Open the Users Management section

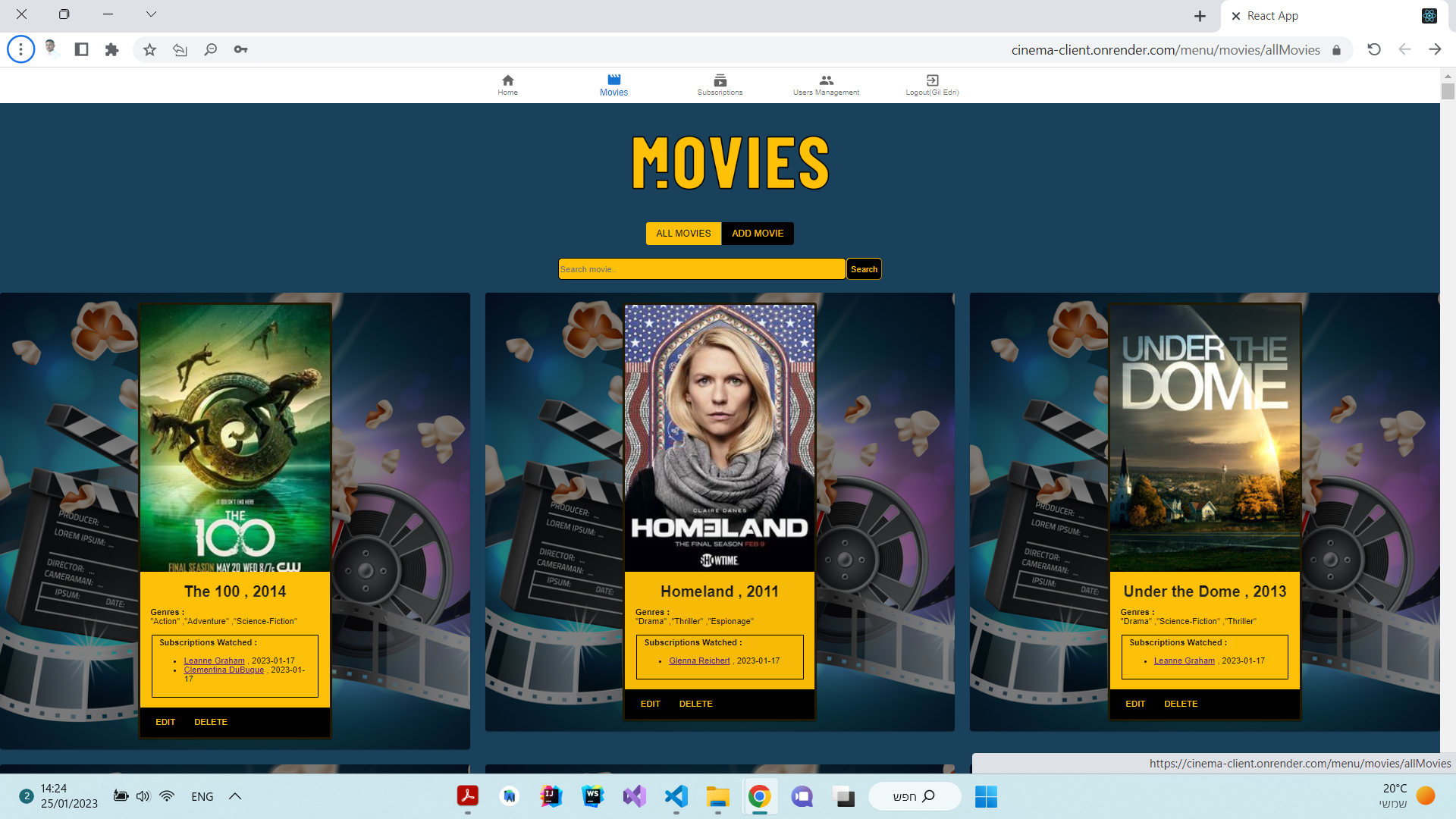click(826, 83)
